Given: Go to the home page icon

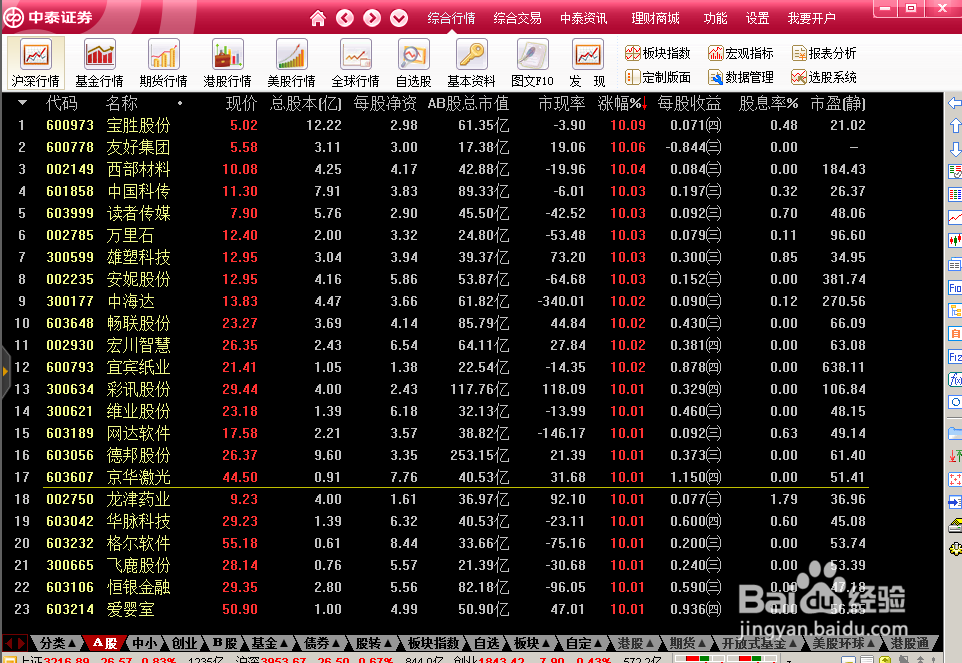Looking at the screenshot, I should coord(318,18).
